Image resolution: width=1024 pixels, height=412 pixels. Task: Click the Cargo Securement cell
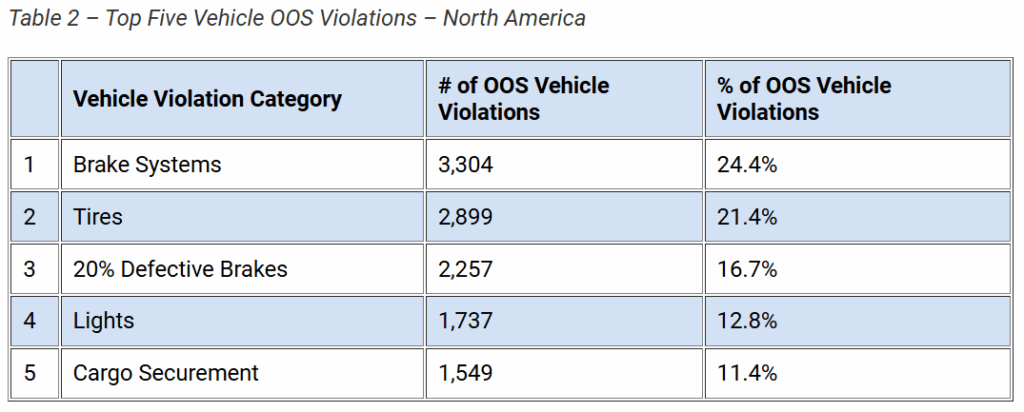point(166,373)
